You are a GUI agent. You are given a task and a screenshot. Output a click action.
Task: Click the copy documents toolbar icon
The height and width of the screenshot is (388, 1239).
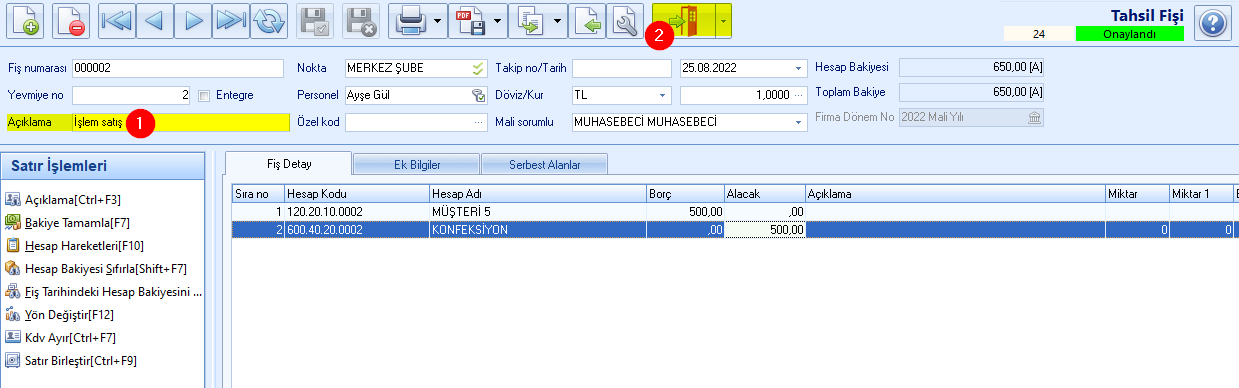pos(530,21)
